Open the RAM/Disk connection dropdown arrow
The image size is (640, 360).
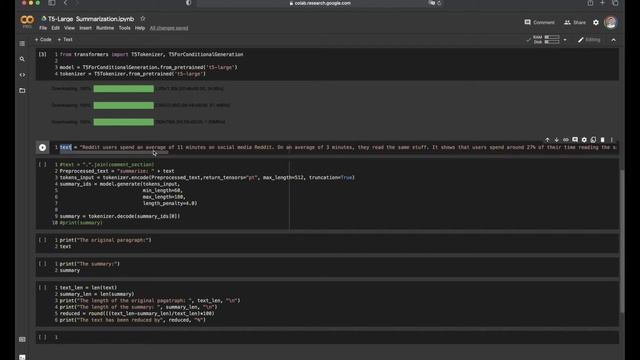click(x=565, y=40)
